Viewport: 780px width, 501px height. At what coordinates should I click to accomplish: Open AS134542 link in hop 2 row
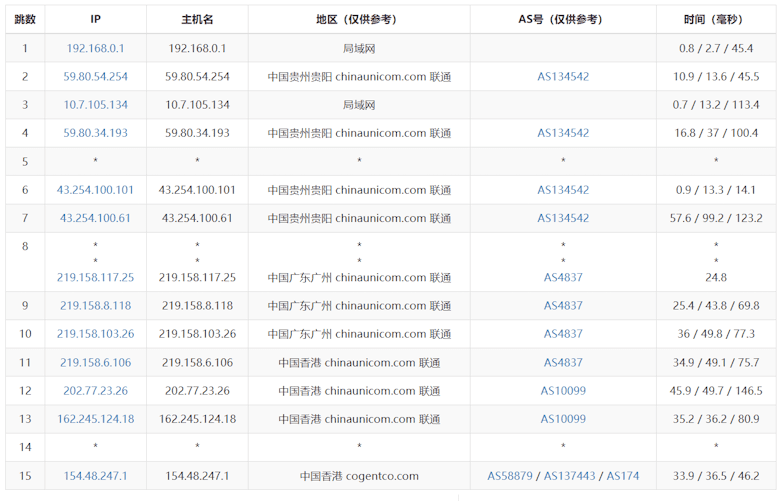[563, 77]
